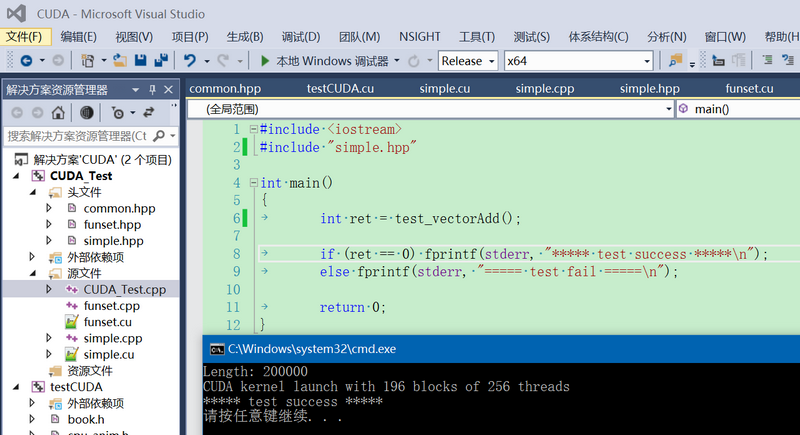Screen dimensions: 800x435
Task: Click the Home icon in Solution Explorer
Action: [x=58, y=112]
